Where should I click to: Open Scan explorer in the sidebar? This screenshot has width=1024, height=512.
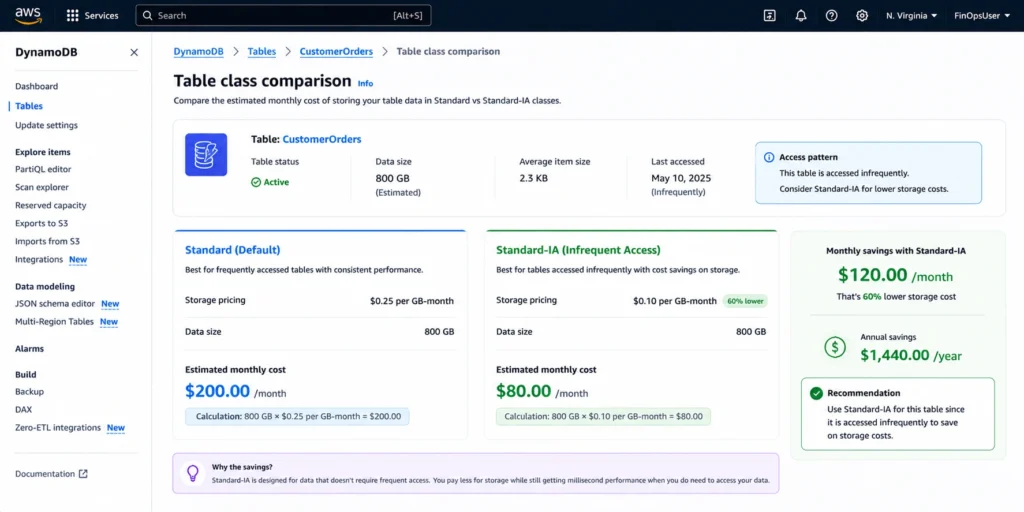pos(42,187)
